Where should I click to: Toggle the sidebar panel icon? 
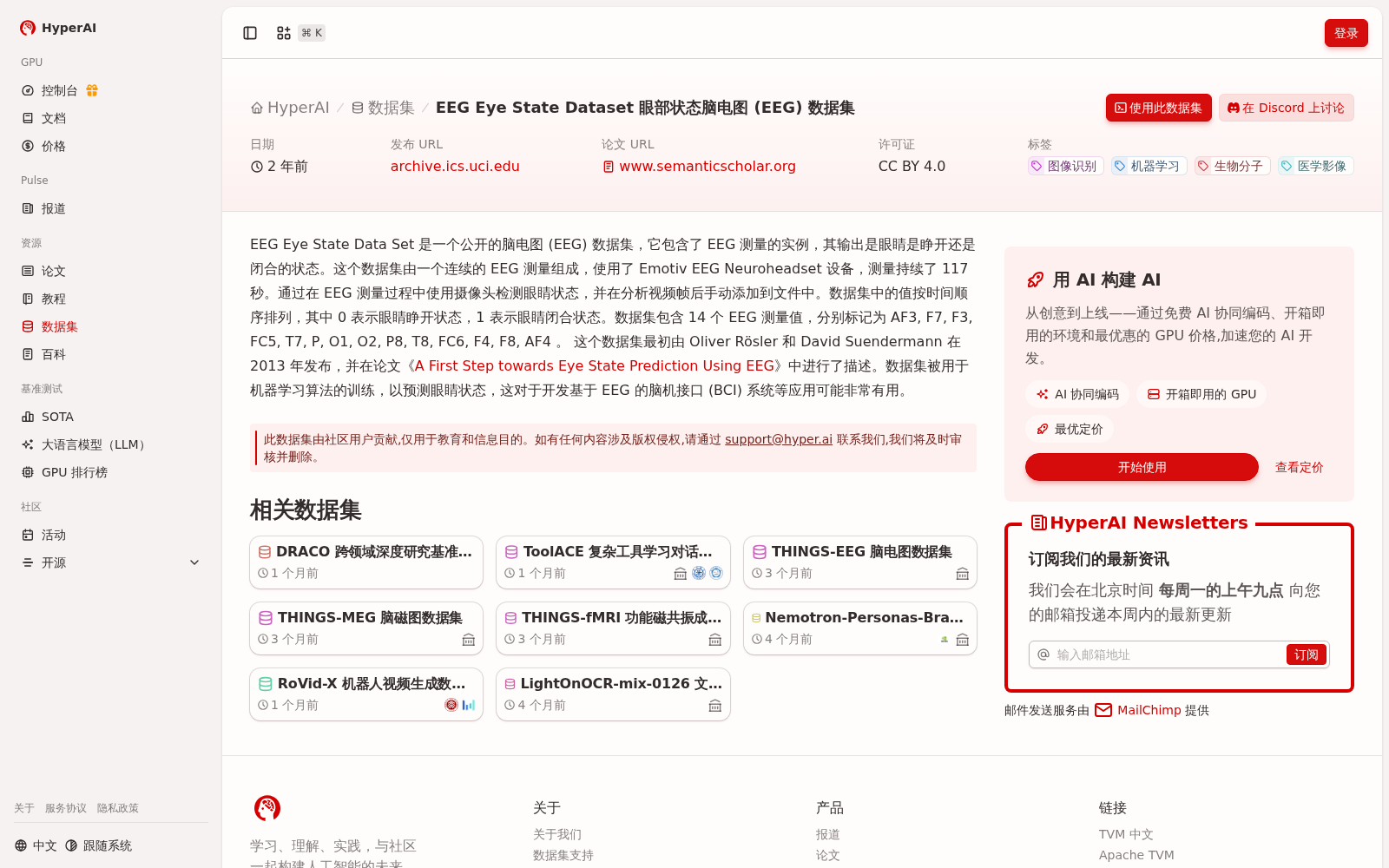pos(250,33)
